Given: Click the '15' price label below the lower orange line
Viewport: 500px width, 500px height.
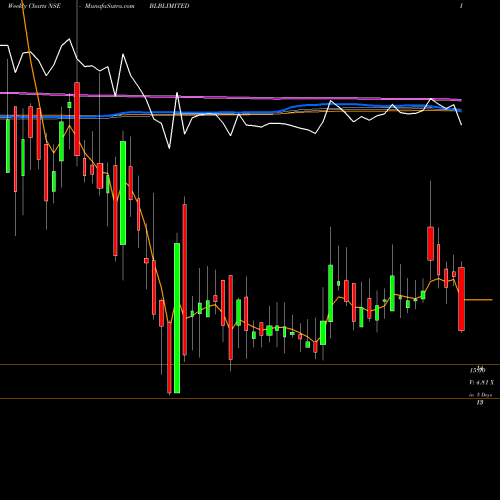Looking at the screenshot, I should click(480, 403).
